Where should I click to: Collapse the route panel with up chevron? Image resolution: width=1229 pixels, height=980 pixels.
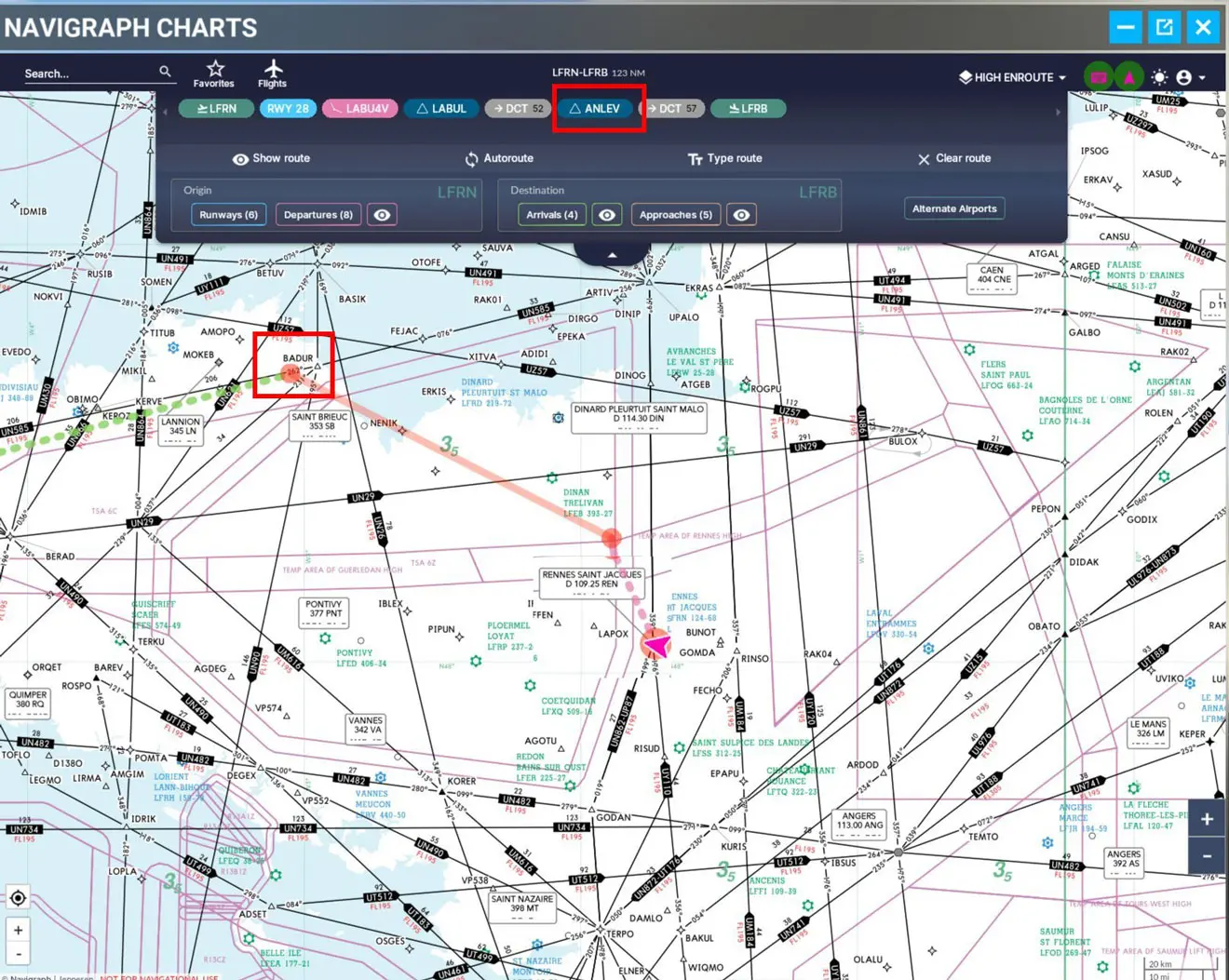[612, 254]
